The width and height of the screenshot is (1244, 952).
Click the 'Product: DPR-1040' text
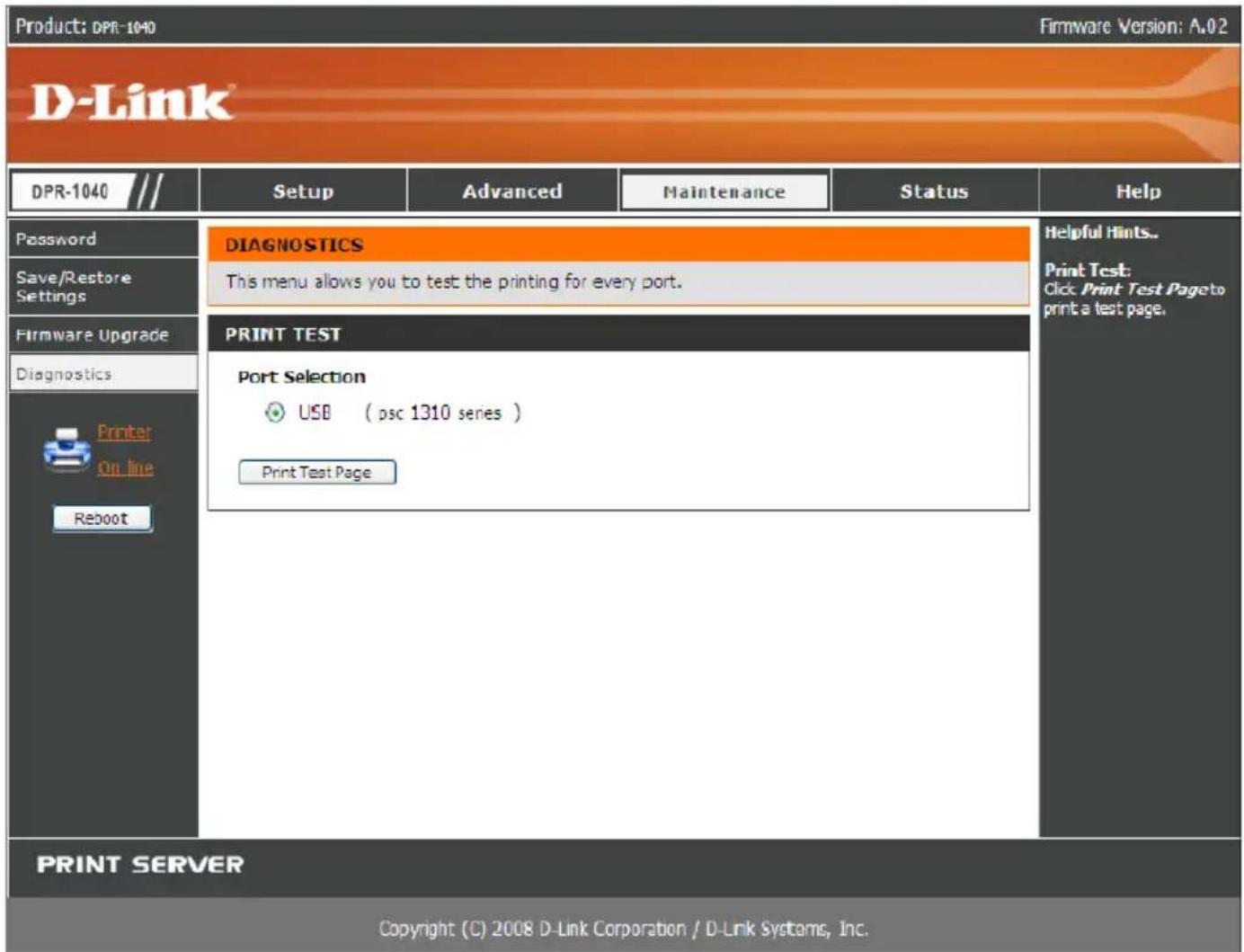point(85,26)
